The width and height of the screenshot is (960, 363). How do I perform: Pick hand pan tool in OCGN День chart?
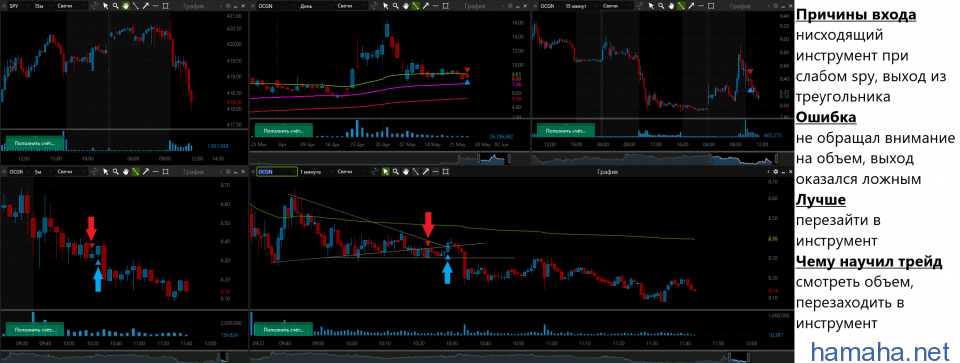405,6
